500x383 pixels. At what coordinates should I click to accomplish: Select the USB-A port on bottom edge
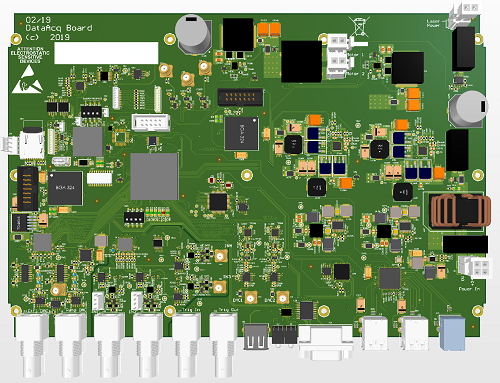click(256, 336)
